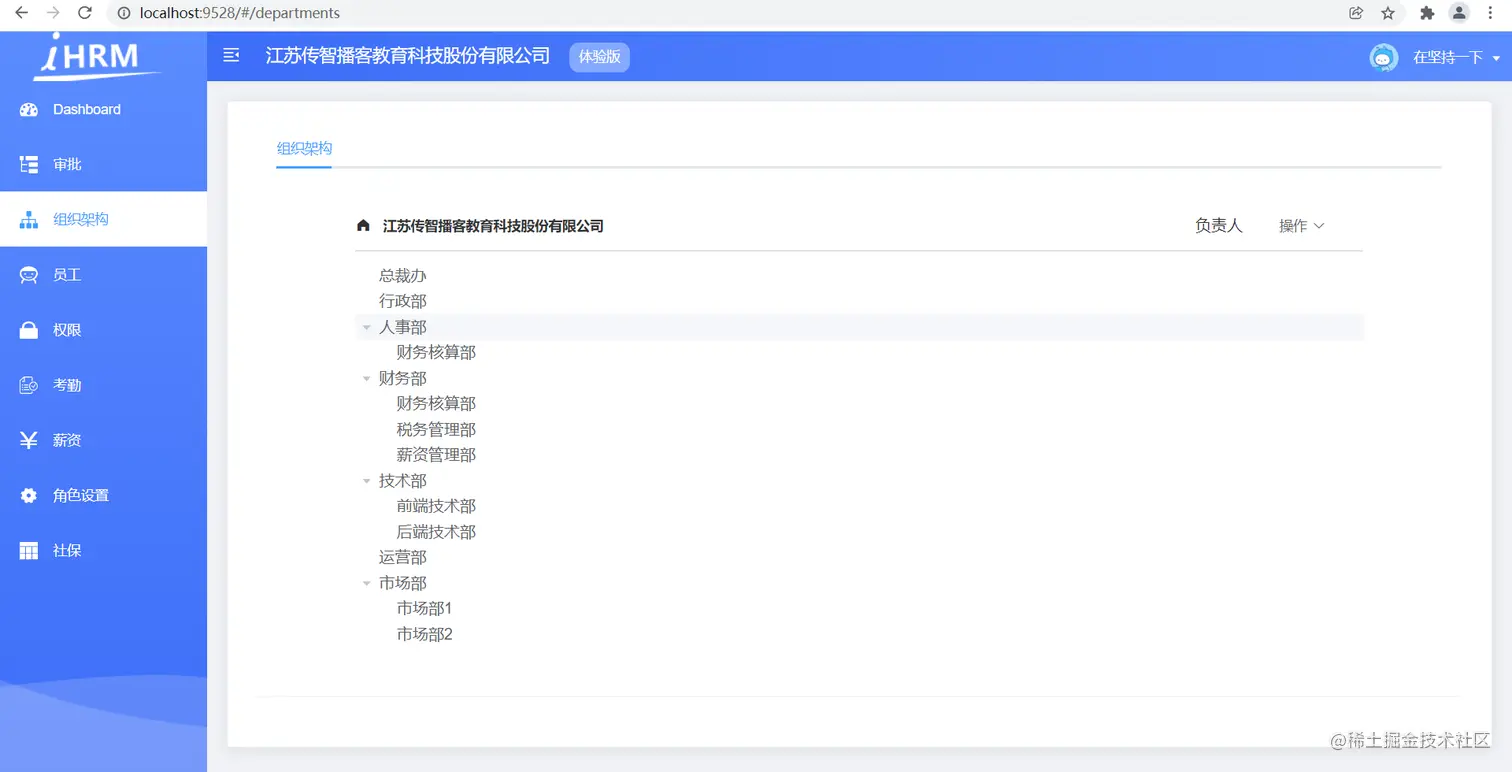Open the Dashboard menu item
This screenshot has width=1512, height=772.
(x=103, y=110)
